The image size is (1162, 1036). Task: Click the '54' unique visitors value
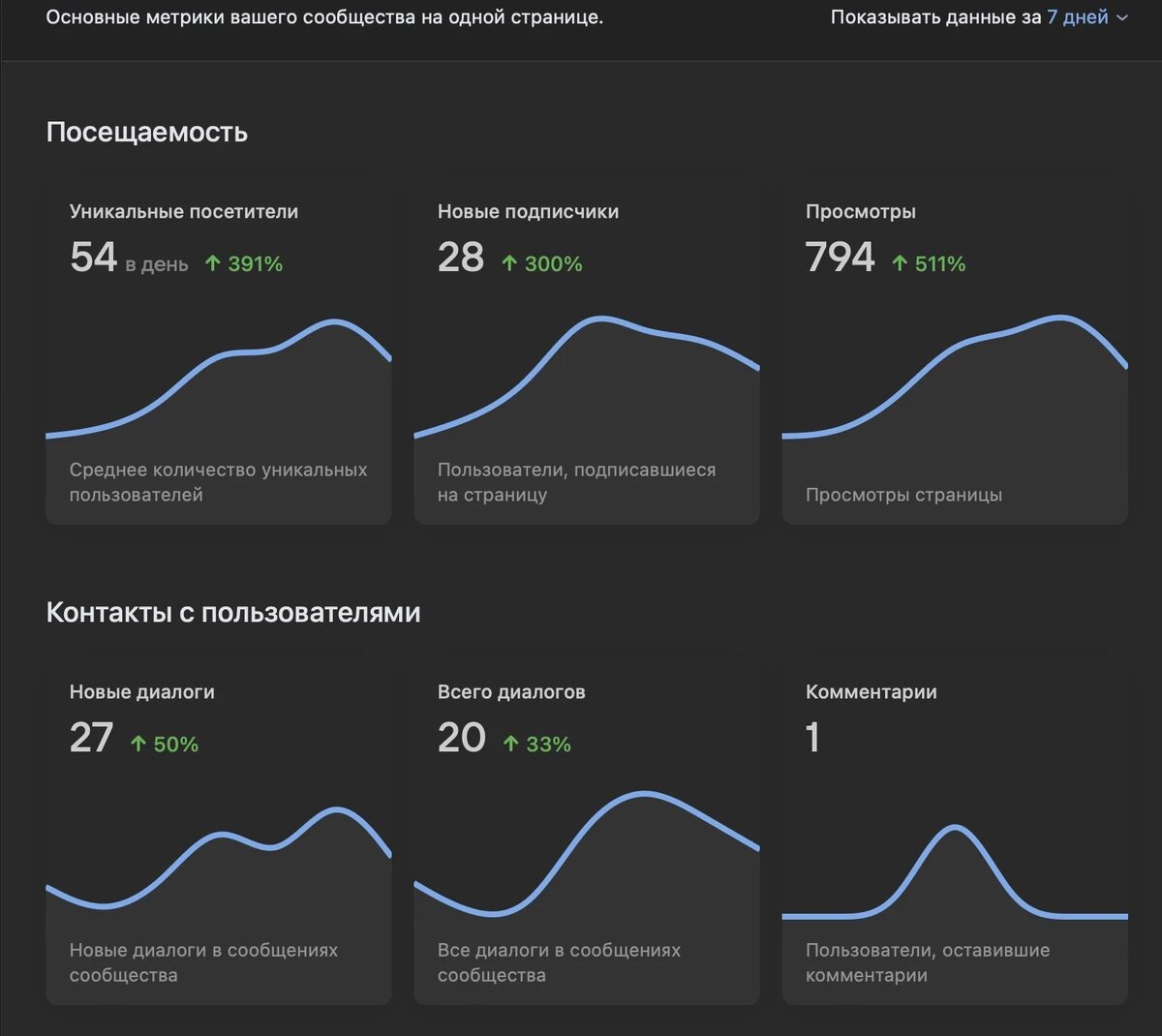[93, 258]
